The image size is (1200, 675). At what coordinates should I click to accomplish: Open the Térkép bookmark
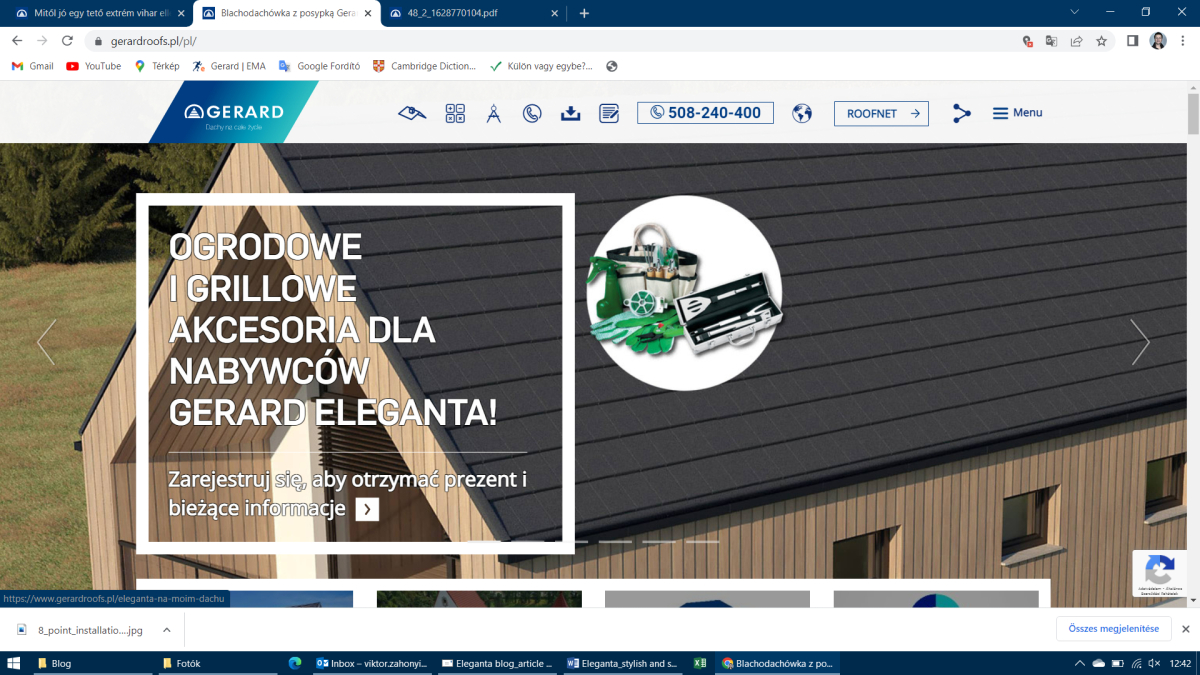157,66
